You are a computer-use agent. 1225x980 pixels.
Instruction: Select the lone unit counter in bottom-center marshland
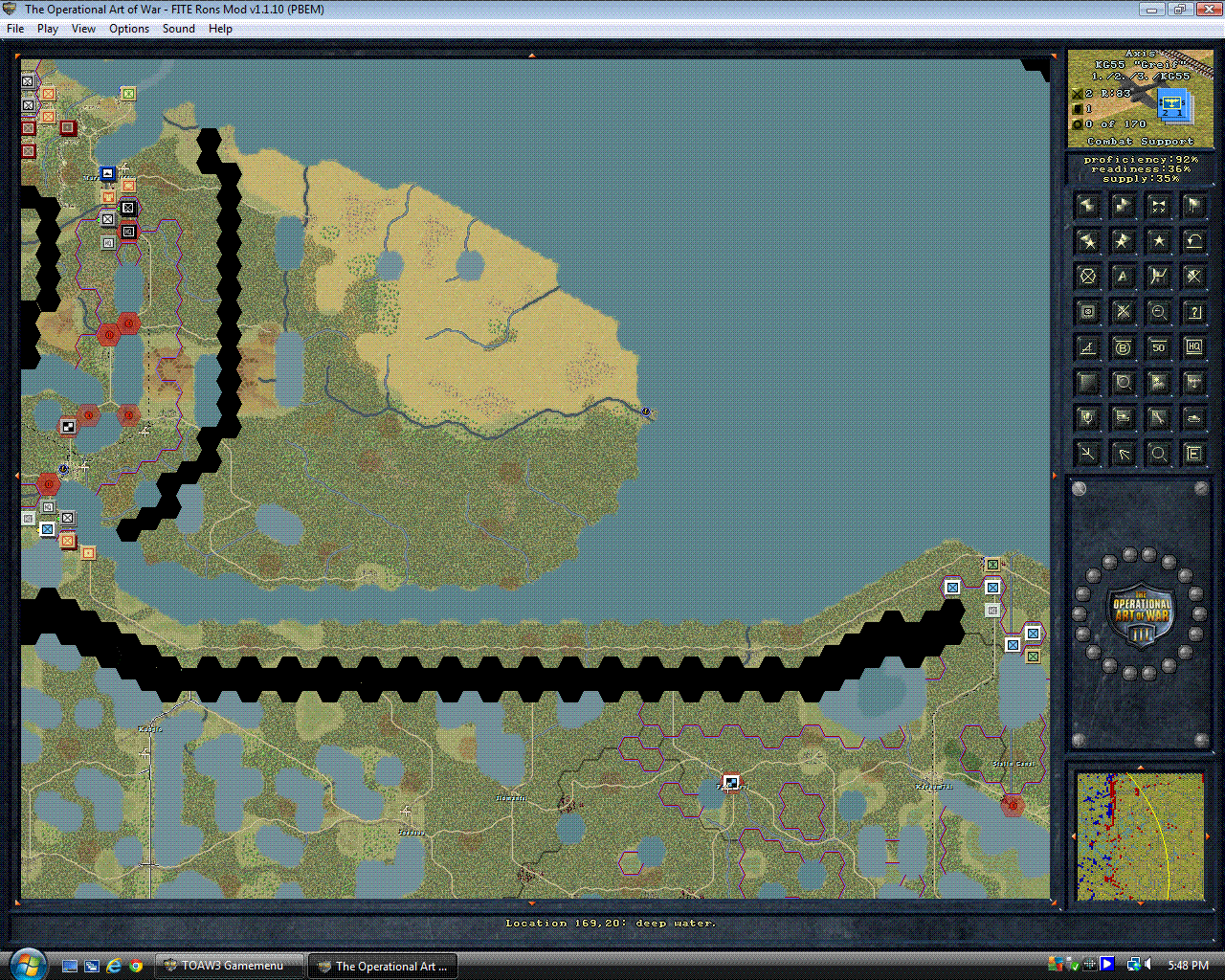(731, 783)
